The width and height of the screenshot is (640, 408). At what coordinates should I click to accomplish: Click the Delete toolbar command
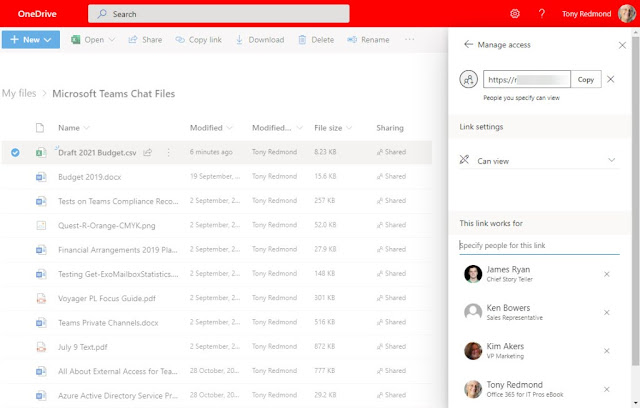[x=316, y=40]
